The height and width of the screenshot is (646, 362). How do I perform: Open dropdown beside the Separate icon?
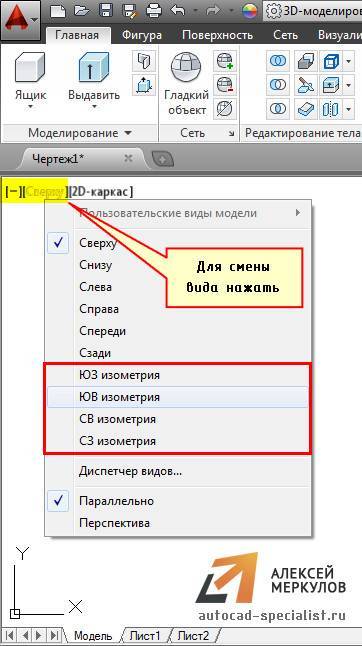[x=348, y=110]
